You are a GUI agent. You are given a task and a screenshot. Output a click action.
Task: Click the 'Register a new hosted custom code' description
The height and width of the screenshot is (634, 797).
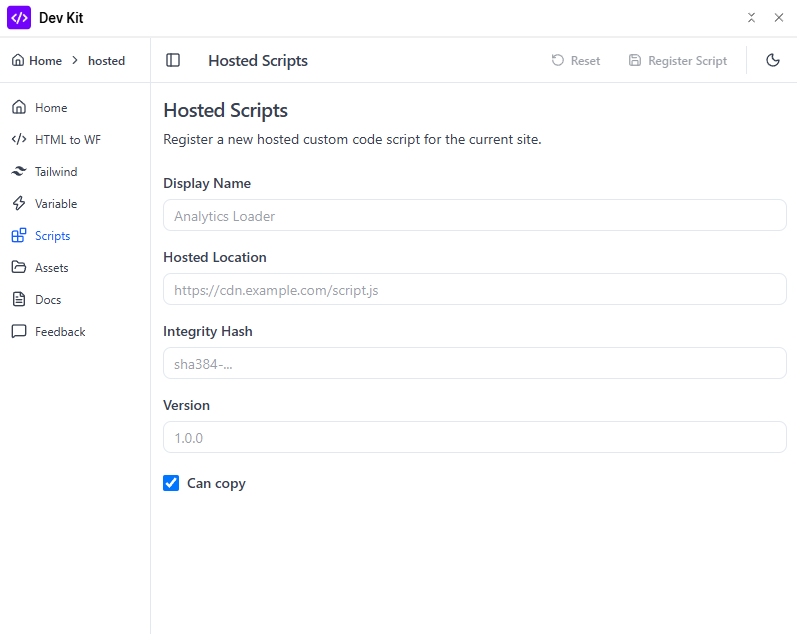tap(352, 139)
